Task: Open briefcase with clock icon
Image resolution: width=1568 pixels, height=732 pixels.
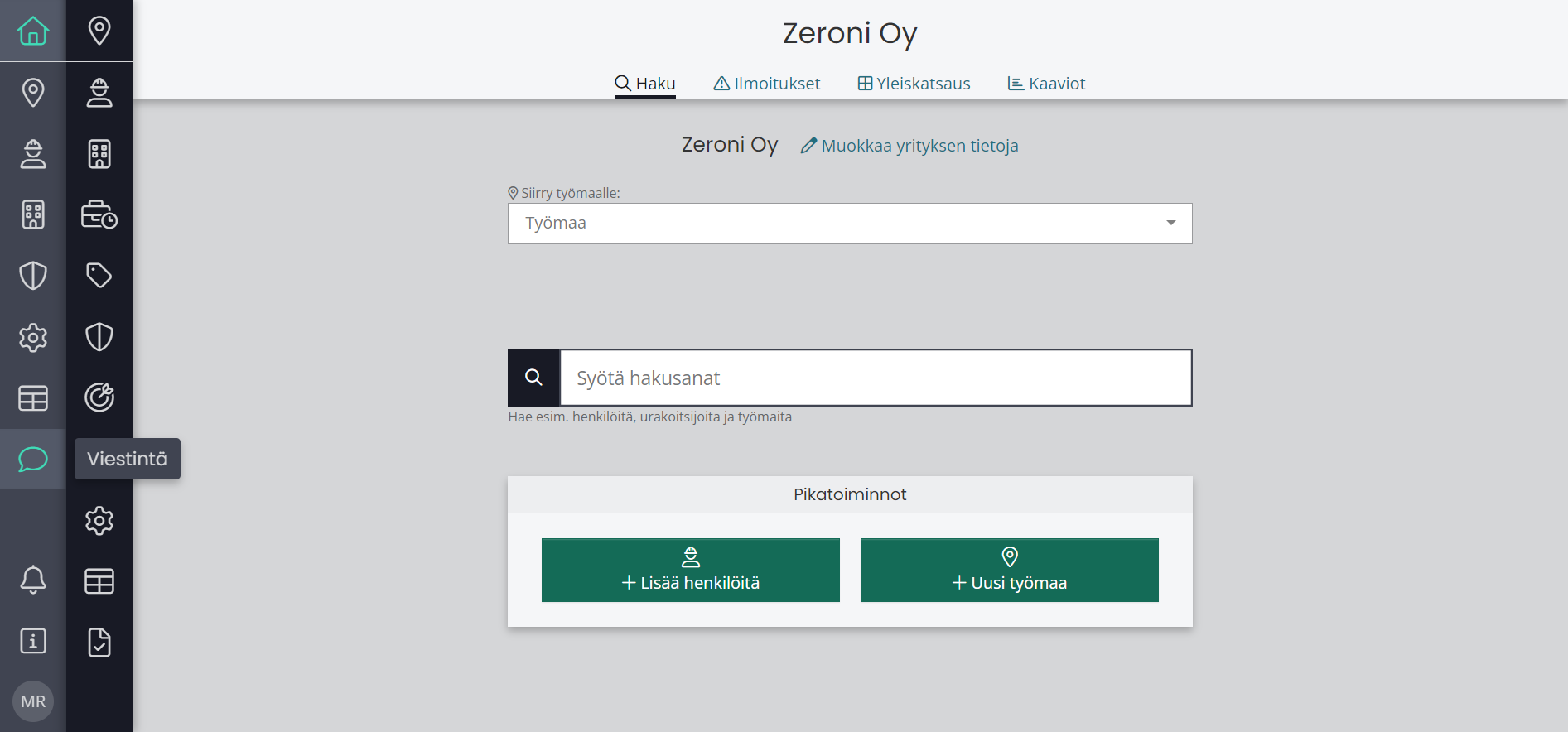Action: [x=99, y=214]
